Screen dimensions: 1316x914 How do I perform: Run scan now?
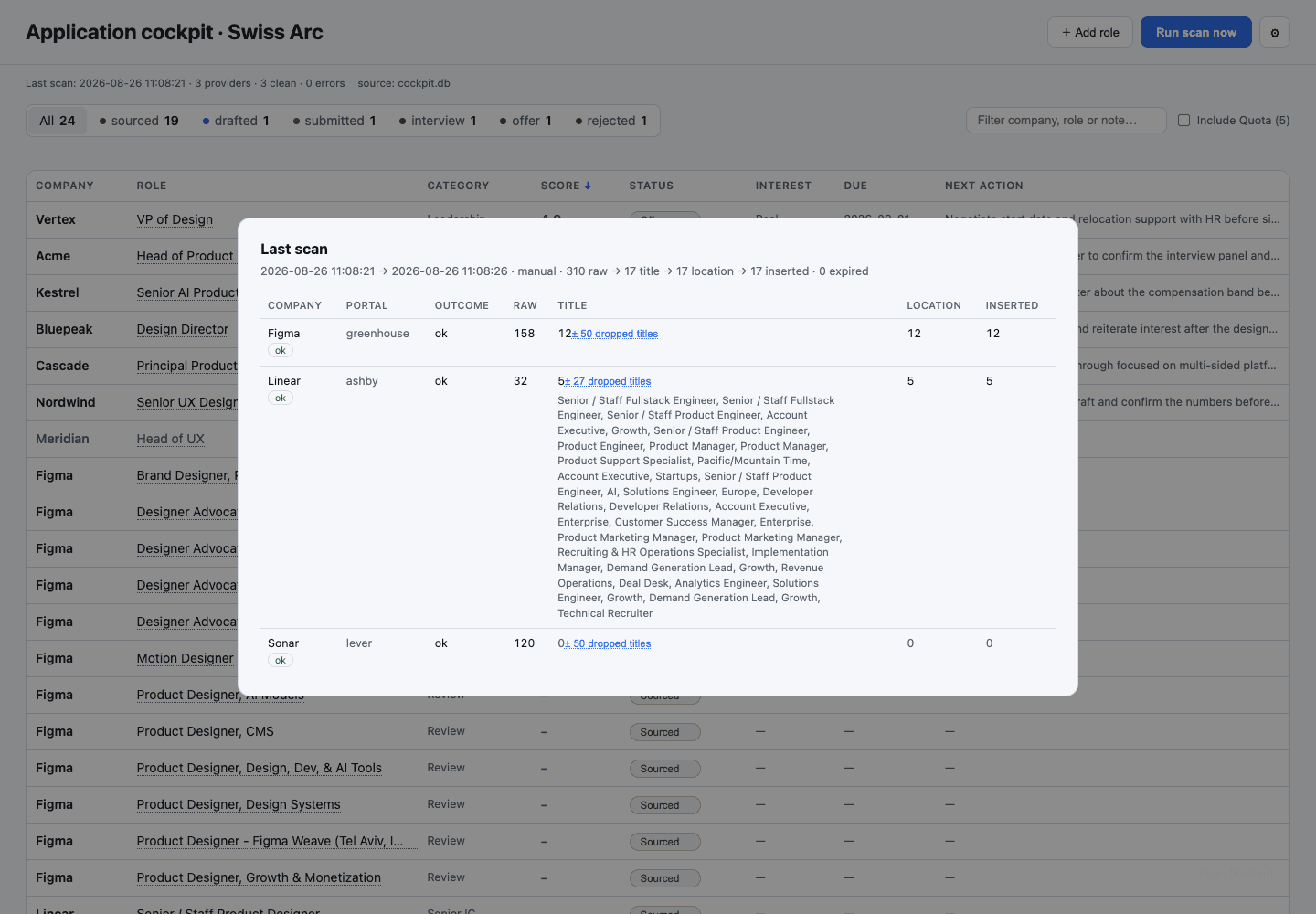1196,32
